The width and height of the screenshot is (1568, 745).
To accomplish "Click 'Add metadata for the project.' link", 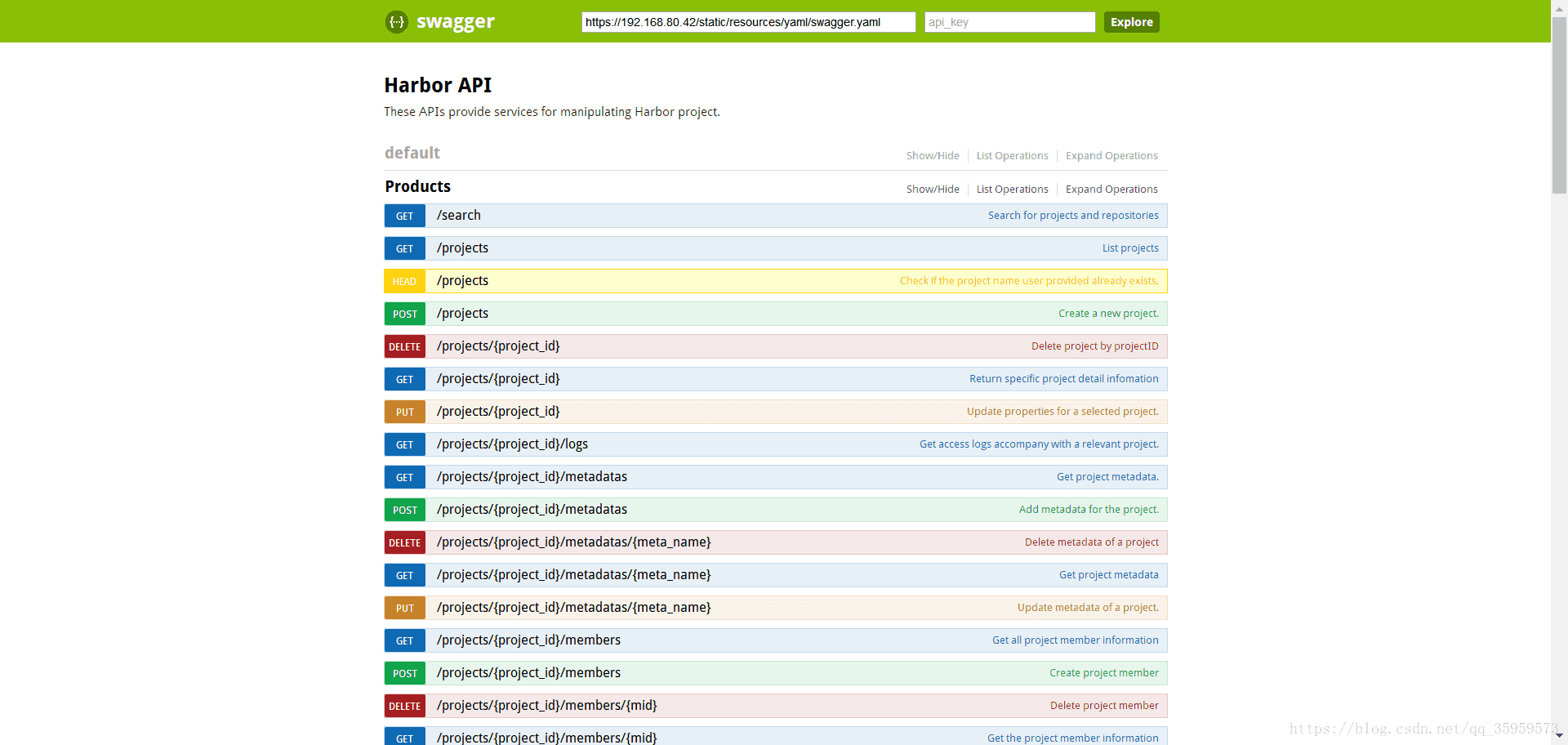I will (1089, 510).
